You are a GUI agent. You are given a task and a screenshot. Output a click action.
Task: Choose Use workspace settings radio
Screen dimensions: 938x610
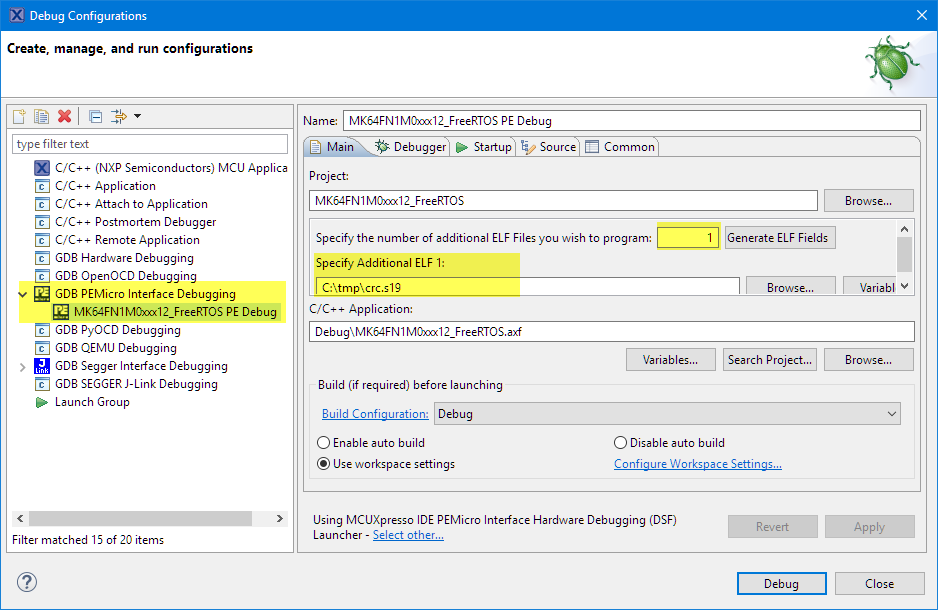pos(323,464)
